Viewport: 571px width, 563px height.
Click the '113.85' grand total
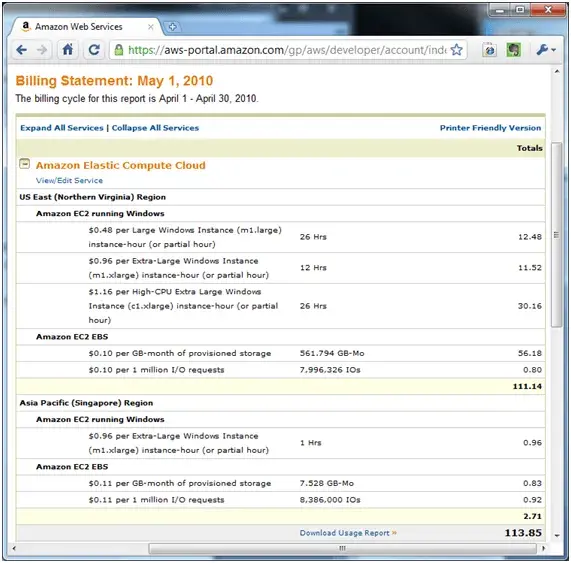tap(523, 533)
